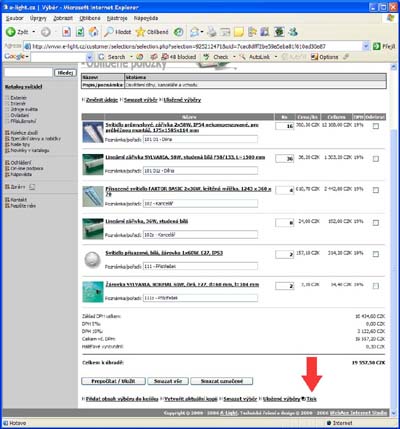
Task: Open the Zobrazit menu
Action: pos(63,18)
